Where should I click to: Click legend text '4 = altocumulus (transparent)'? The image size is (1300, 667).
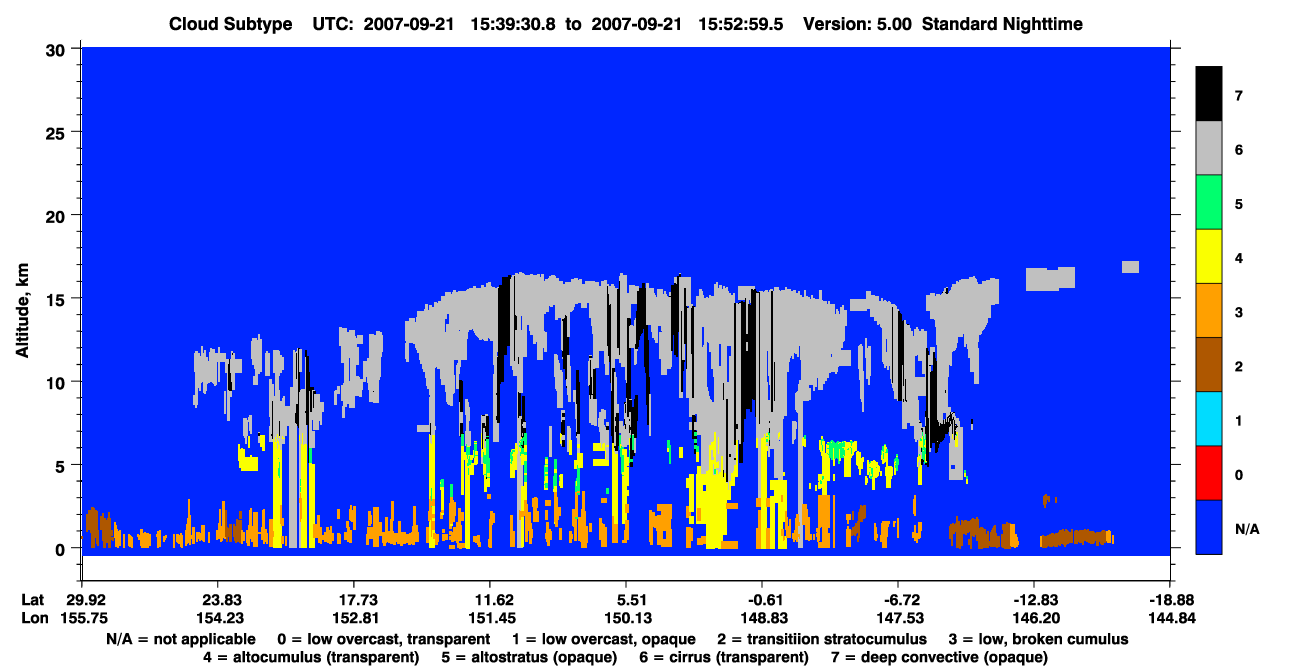pyautogui.click(x=311, y=657)
